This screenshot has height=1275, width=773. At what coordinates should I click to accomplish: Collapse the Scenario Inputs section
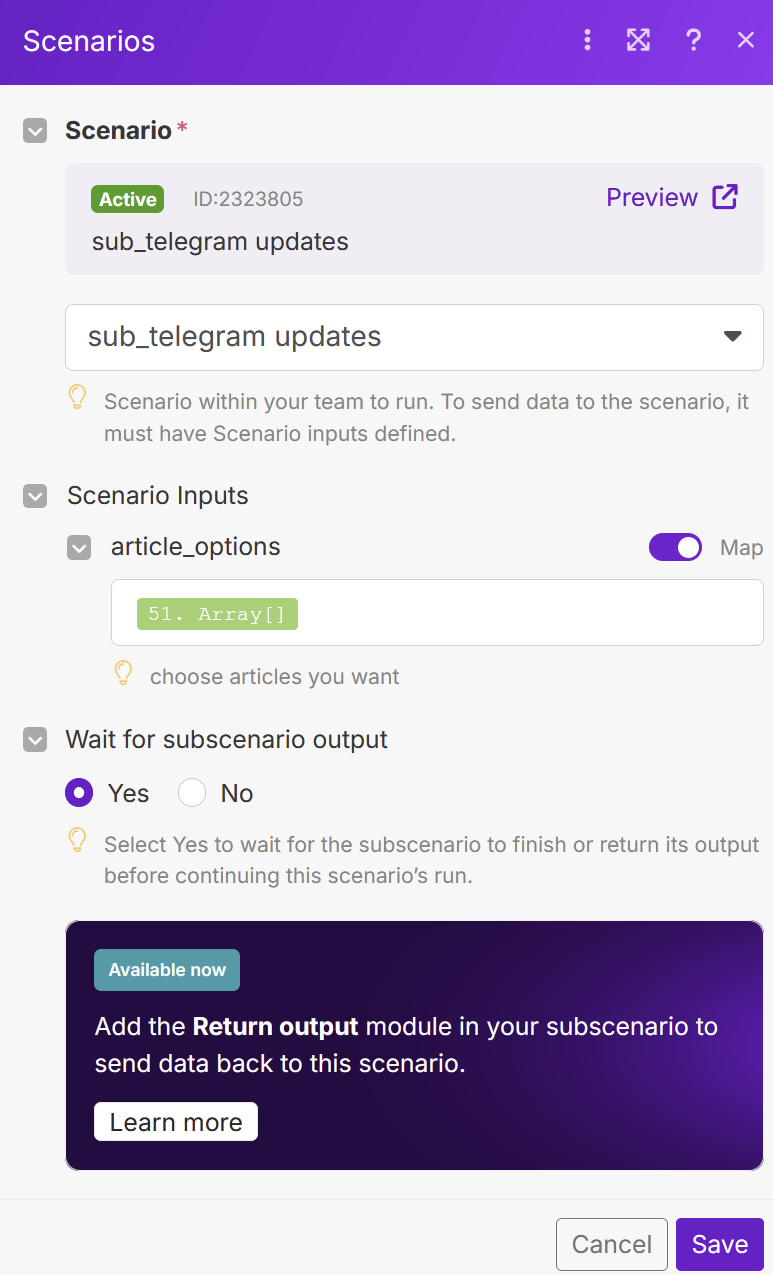35,496
